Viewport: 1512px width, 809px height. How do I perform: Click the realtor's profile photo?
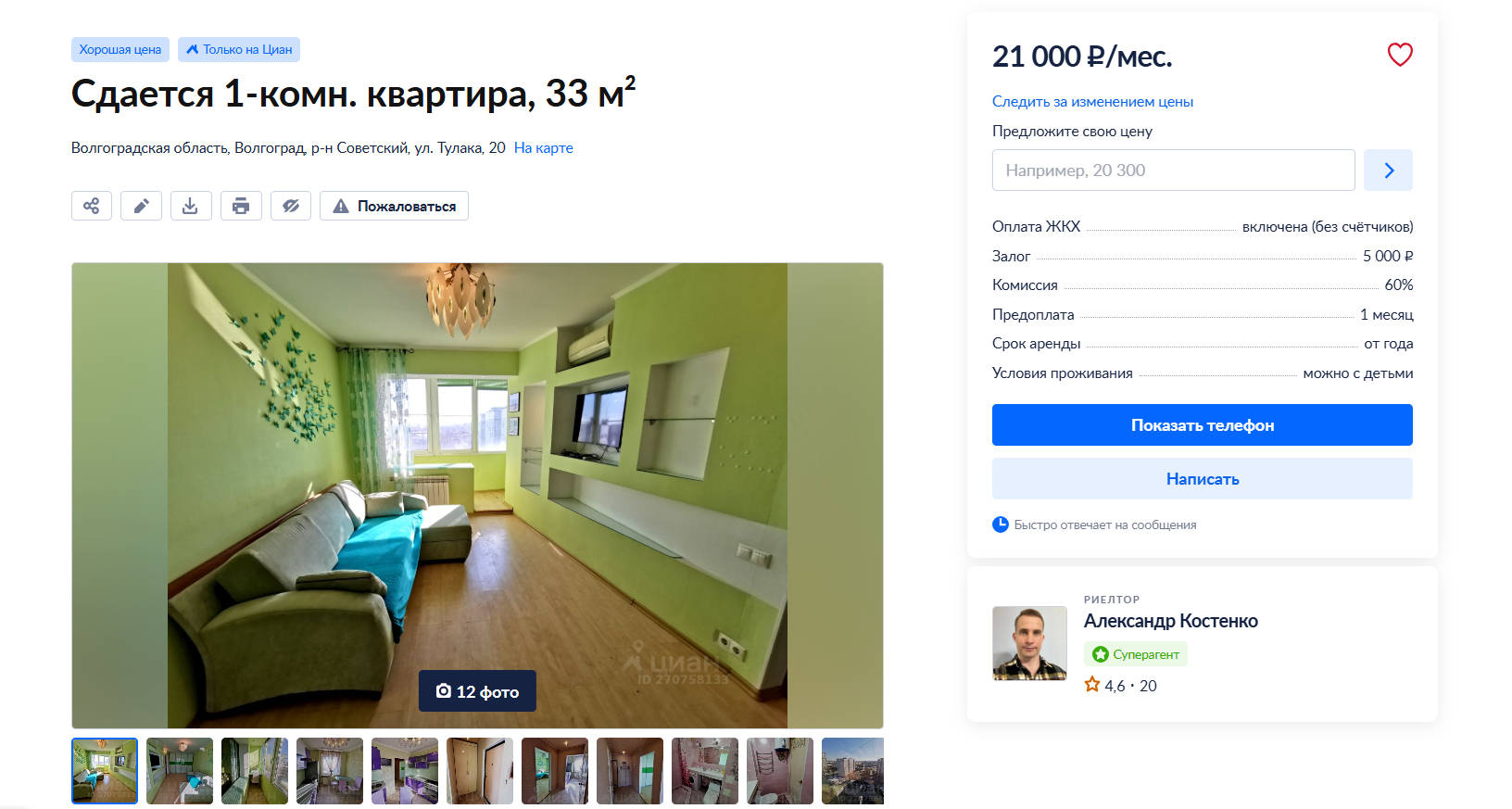pyautogui.click(x=1029, y=643)
